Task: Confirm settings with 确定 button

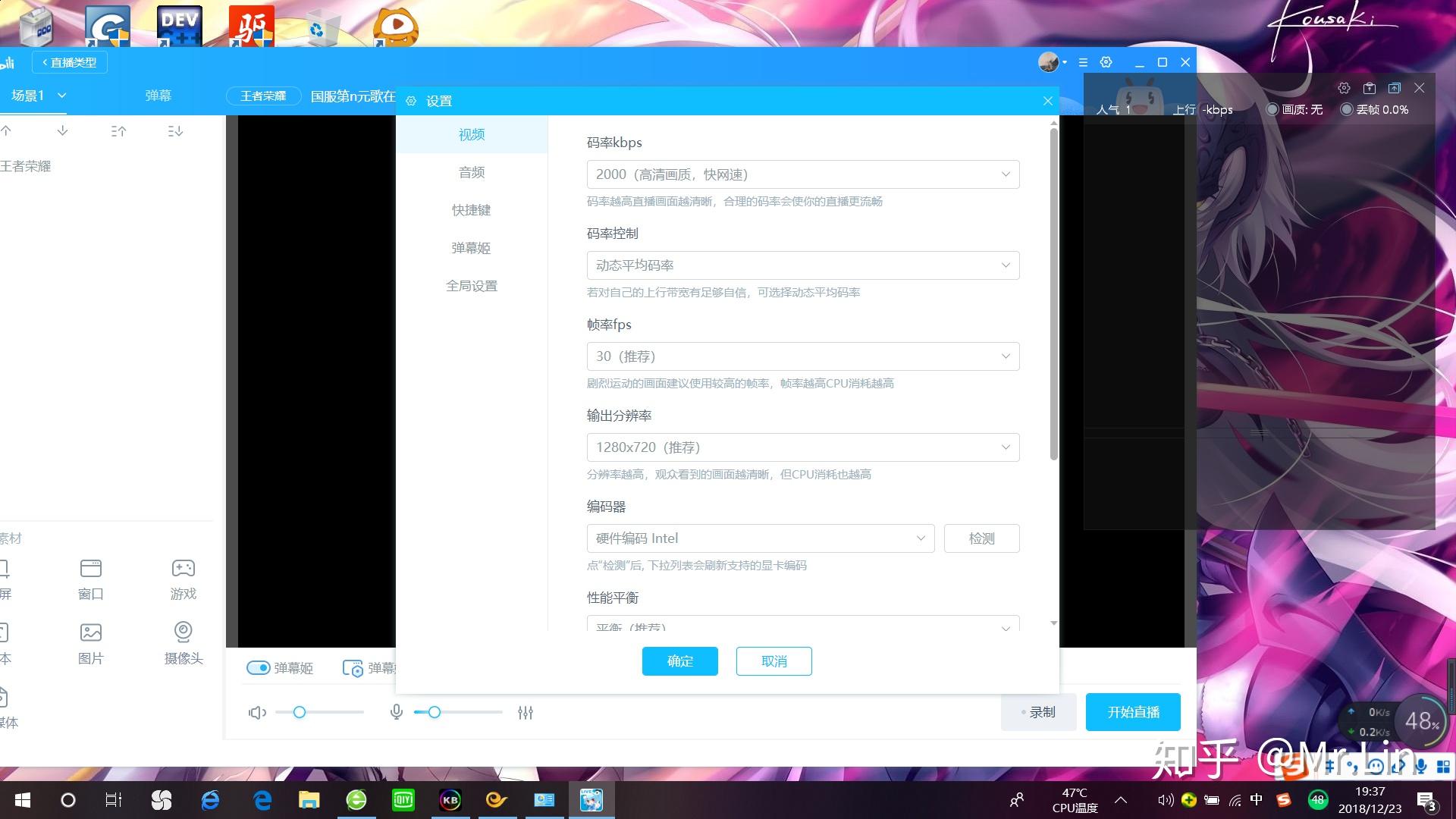Action: click(679, 661)
